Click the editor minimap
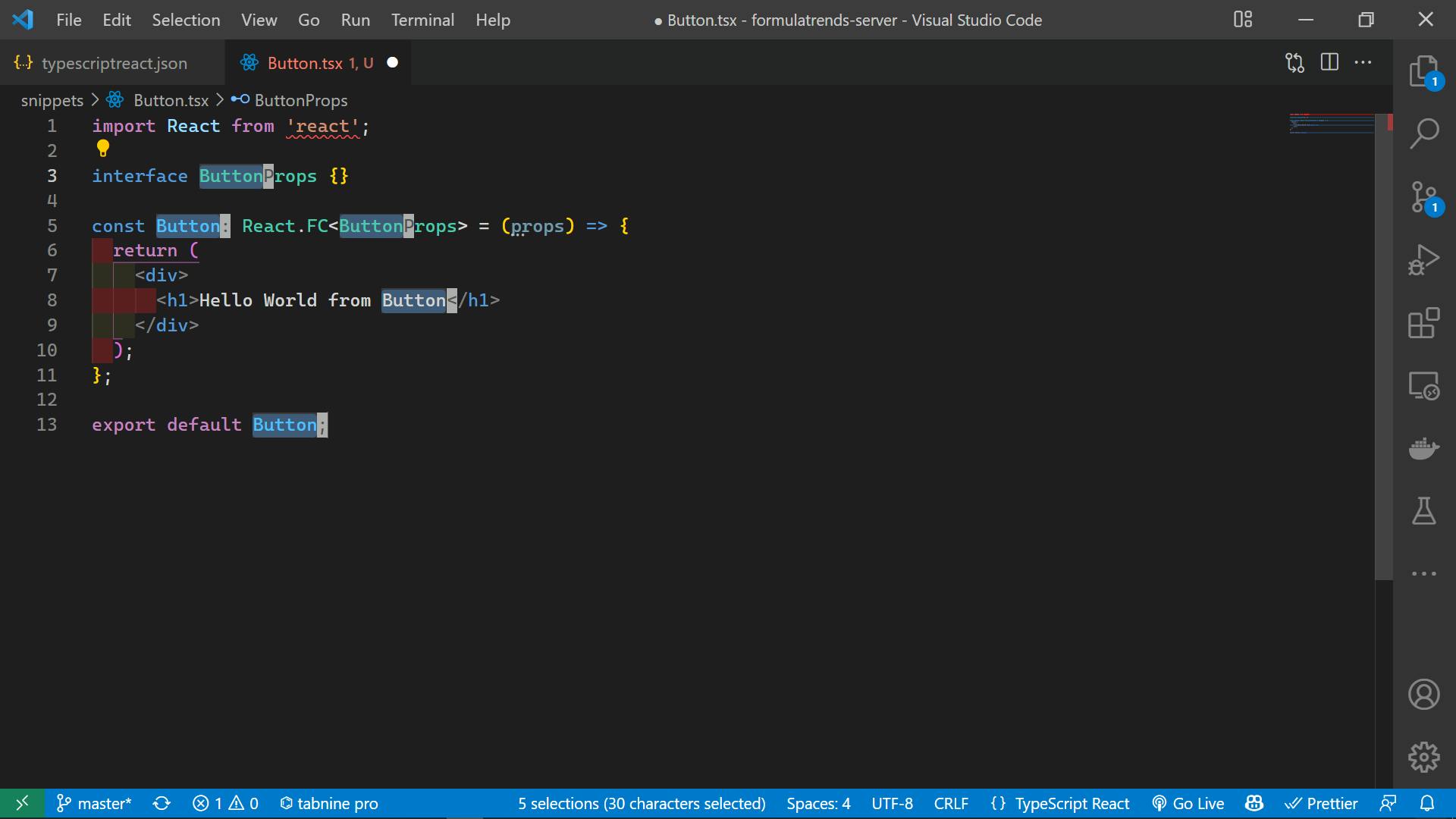Screen dimensions: 1456x819 click(1332, 124)
